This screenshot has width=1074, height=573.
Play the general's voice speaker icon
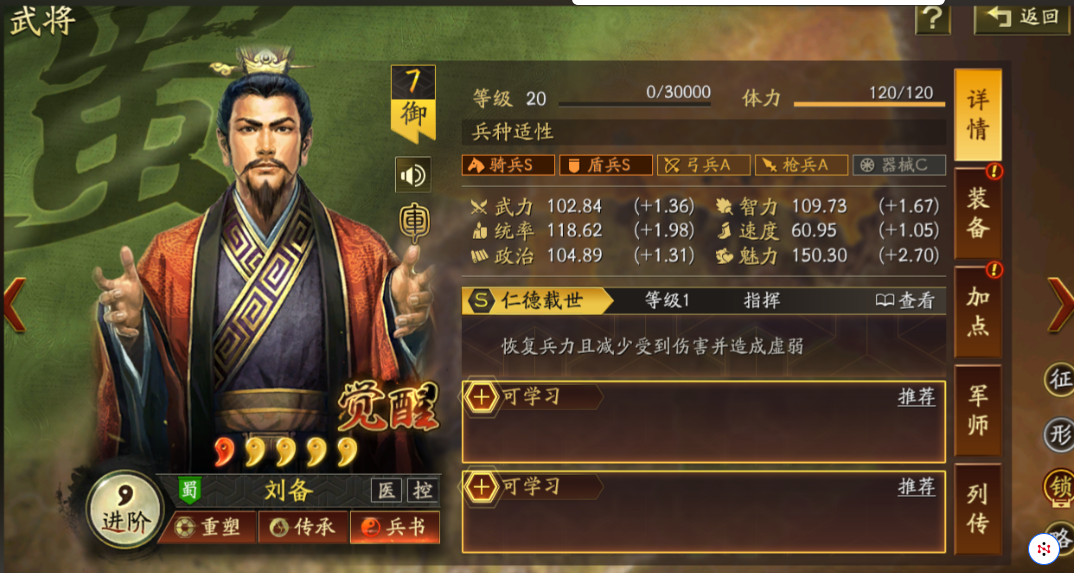[413, 175]
